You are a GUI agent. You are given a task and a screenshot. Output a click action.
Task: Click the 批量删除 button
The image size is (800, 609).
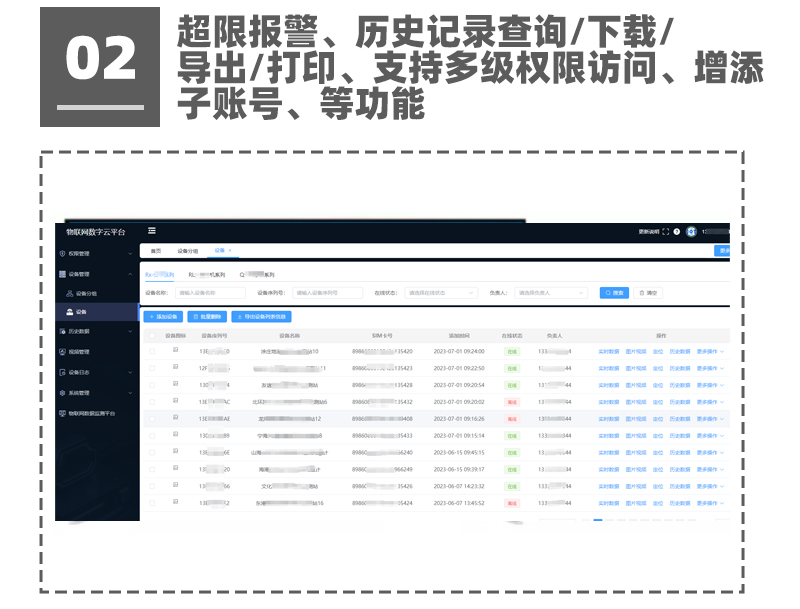[207, 317]
